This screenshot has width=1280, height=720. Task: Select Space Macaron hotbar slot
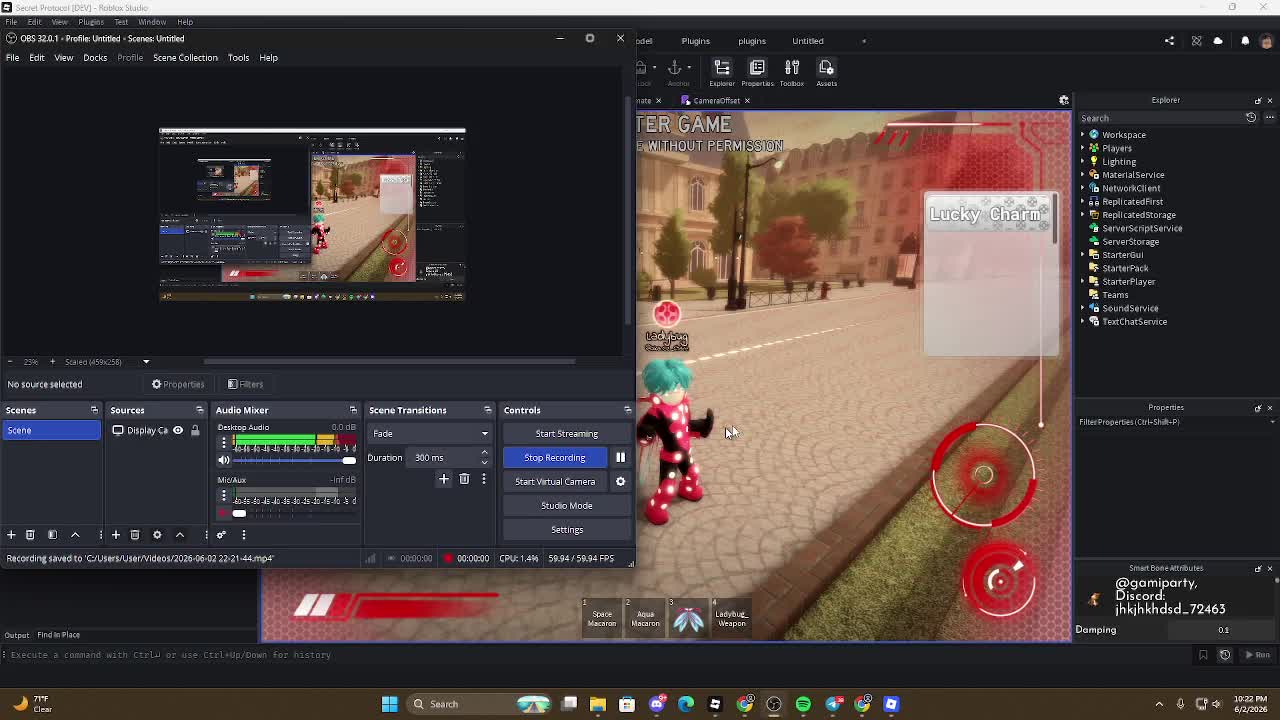(x=602, y=617)
